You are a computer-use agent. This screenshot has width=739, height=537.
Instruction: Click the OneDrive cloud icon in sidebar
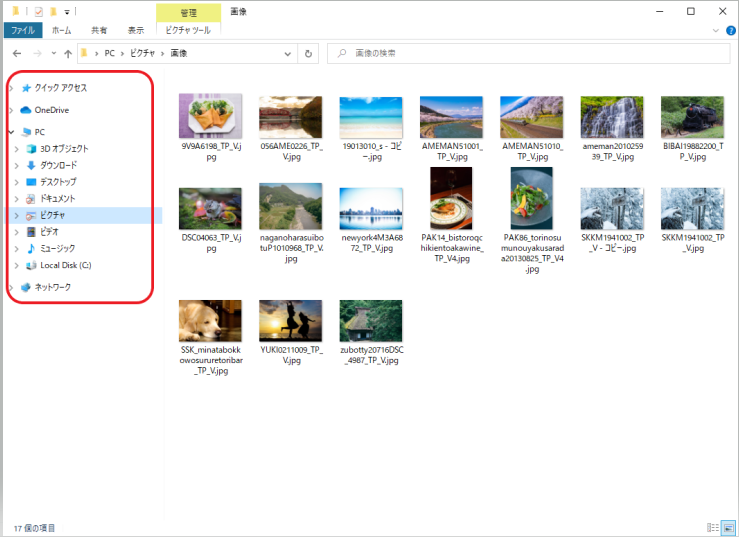pos(26,110)
